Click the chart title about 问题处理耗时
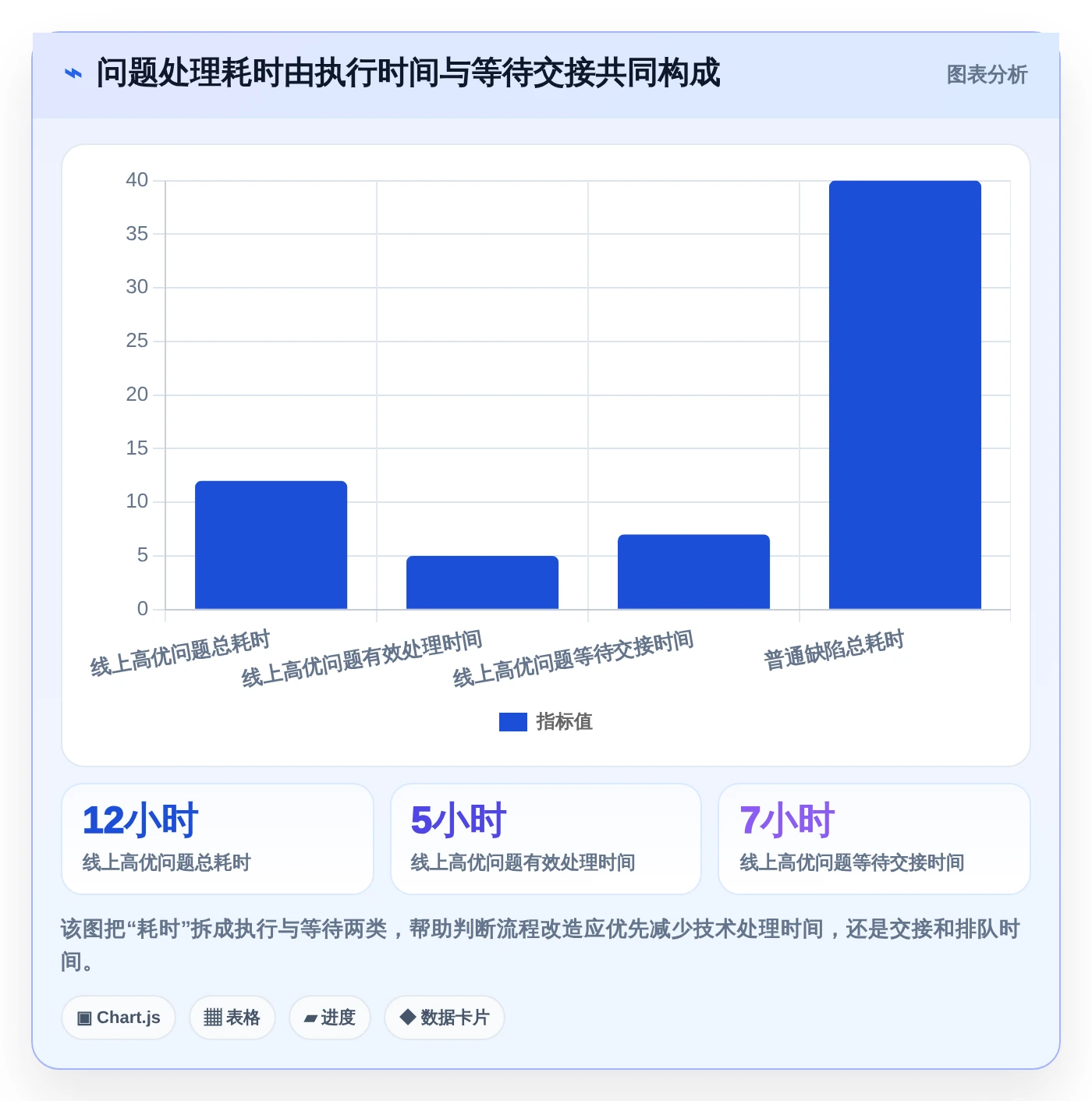The height and width of the screenshot is (1101, 1092). 408,73
